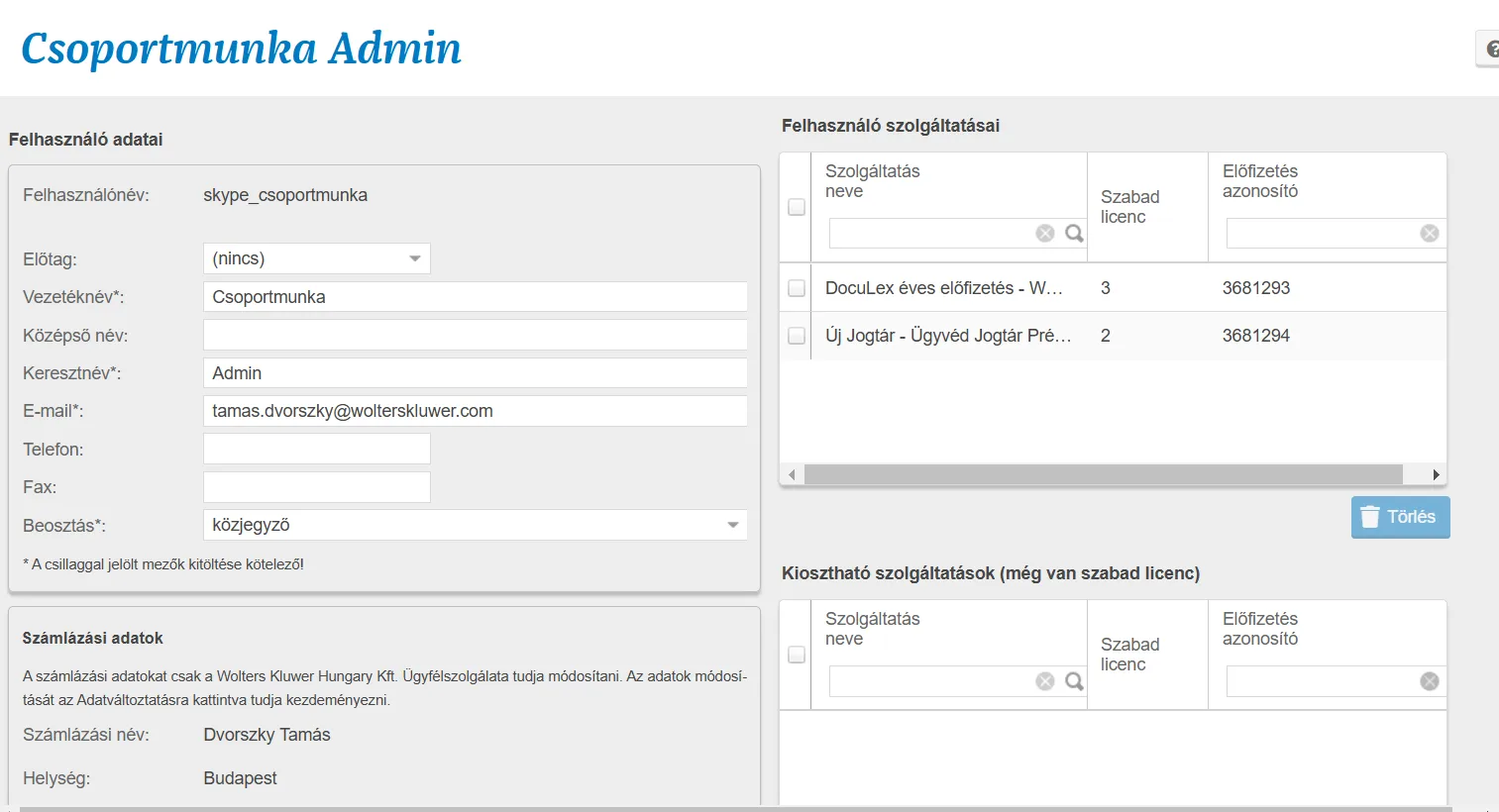The image size is (1499, 812).
Task: Open the help icon at top right
Action: tap(1489, 49)
